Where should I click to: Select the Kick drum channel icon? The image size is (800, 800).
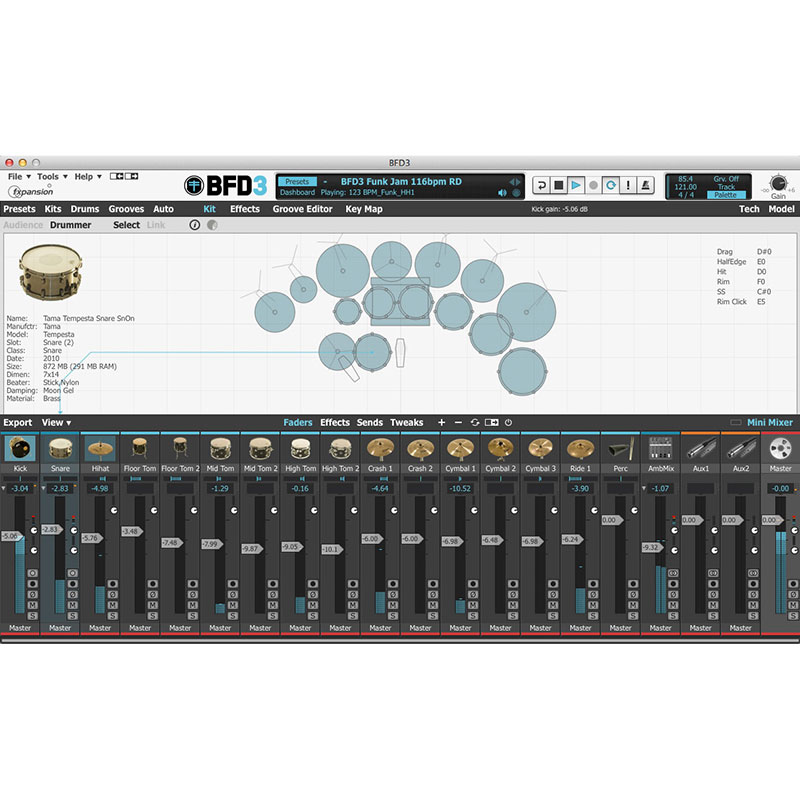(19, 448)
